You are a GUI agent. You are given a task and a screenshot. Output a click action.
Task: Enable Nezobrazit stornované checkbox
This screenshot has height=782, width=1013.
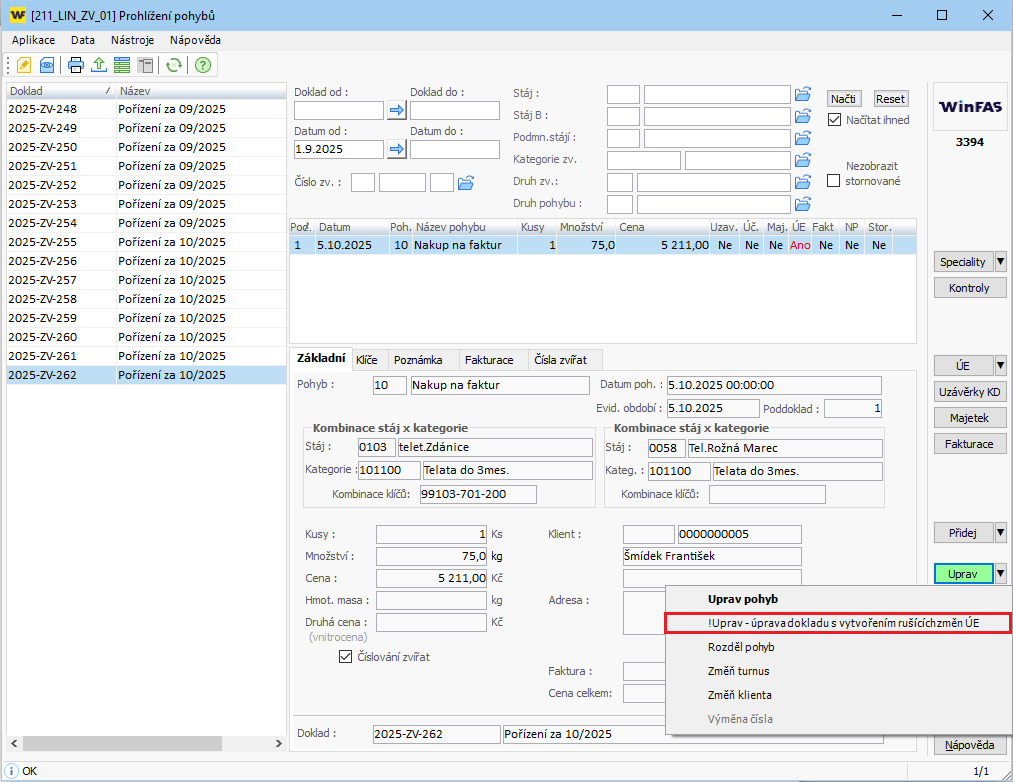834,181
